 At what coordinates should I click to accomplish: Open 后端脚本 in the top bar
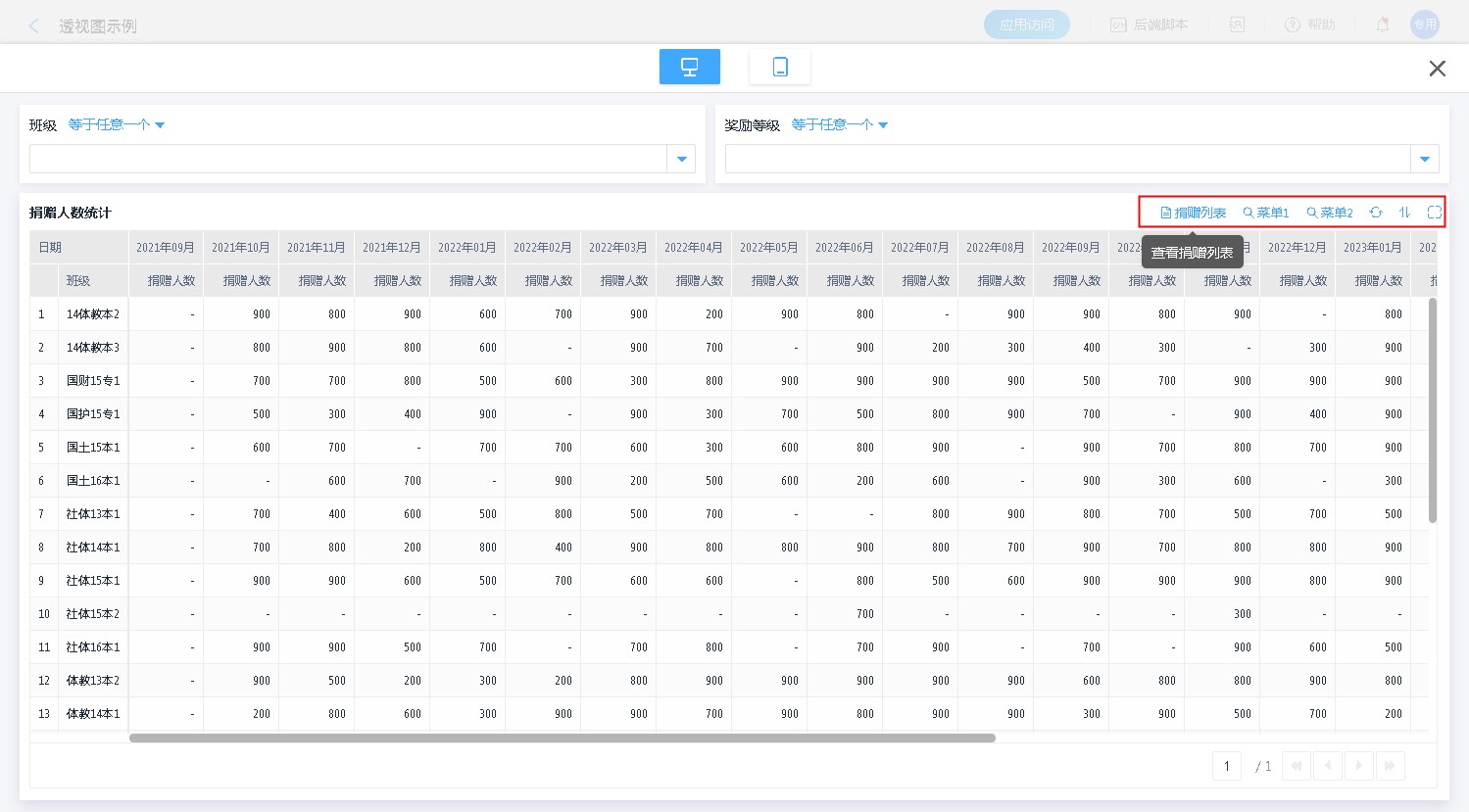(1149, 24)
